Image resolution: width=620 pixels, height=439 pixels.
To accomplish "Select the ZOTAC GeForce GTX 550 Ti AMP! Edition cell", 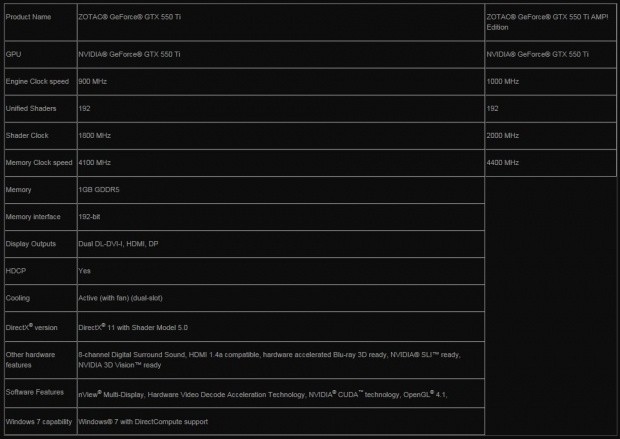I will pos(550,22).
